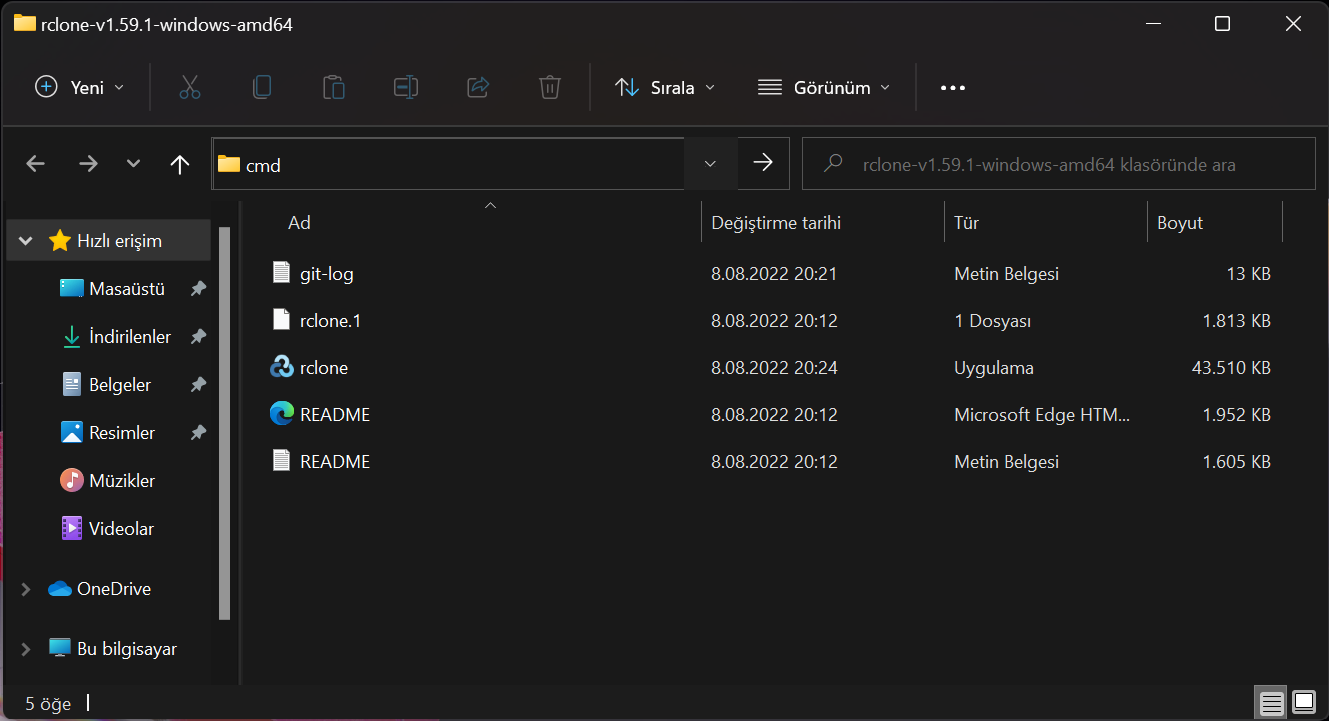Viewport: 1329px width, 721px height.
Task: Expand the Bu bilgisayar tree node
Action: [x=26, y=649]
